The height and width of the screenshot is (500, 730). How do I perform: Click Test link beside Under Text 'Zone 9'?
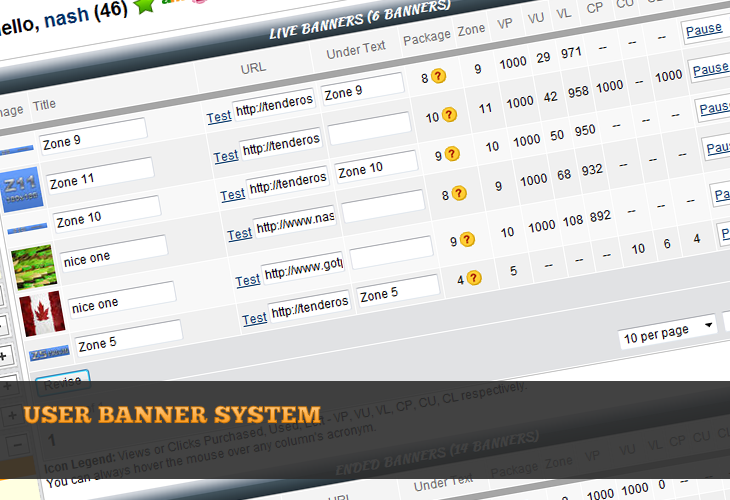(219, 116)
